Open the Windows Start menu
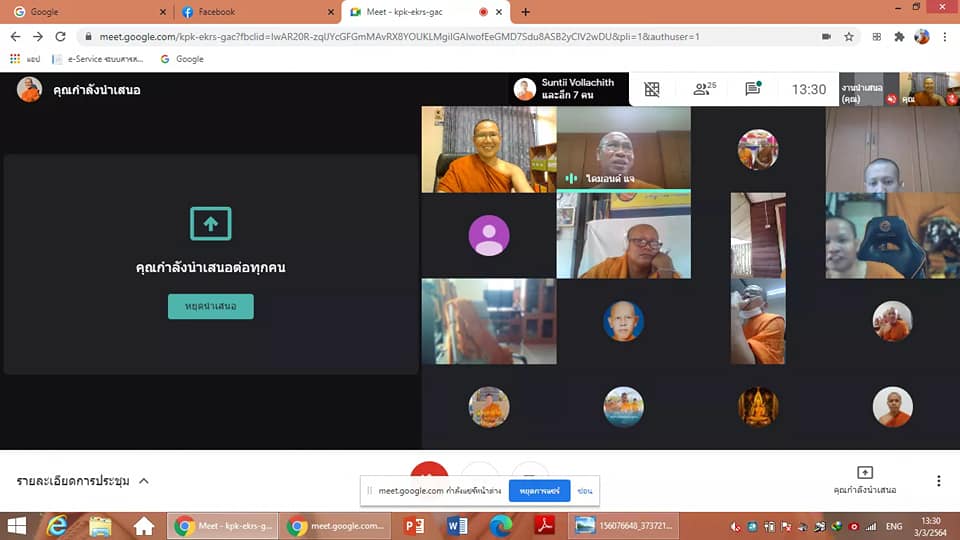 [x=17, y=526]
